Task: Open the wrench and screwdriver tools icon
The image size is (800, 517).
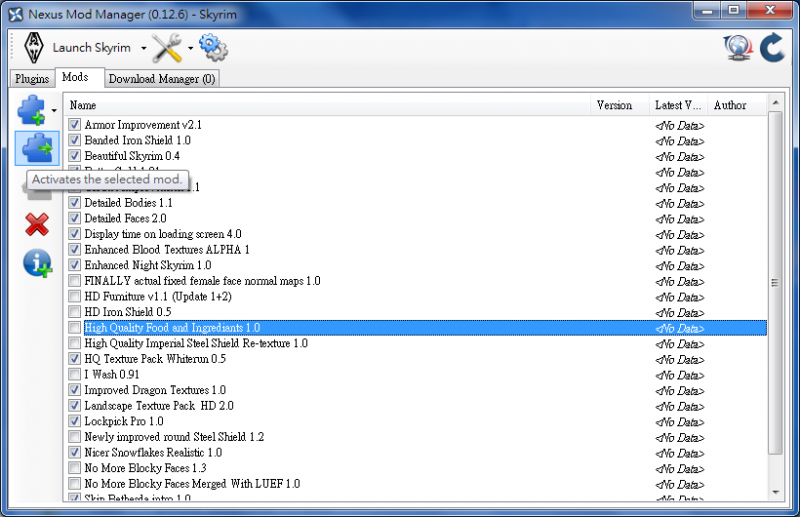Action: [167, 47]
